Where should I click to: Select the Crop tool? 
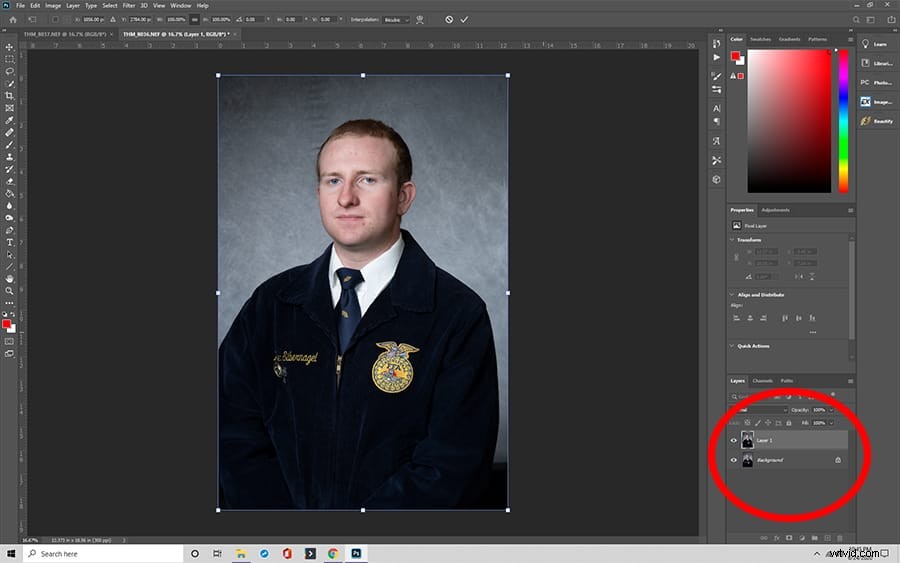pyautogui.click(x=9, y=96)
